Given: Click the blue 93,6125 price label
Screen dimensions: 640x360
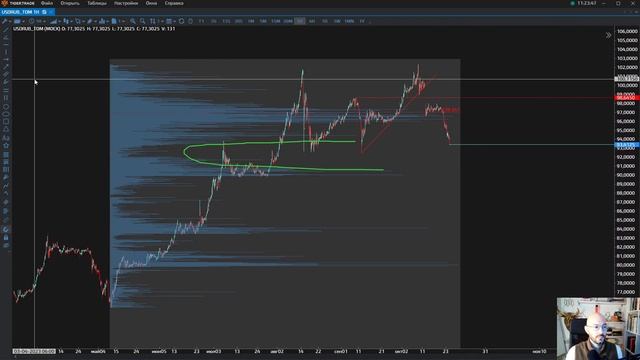Looking at the screenshot, I should 627,145.
